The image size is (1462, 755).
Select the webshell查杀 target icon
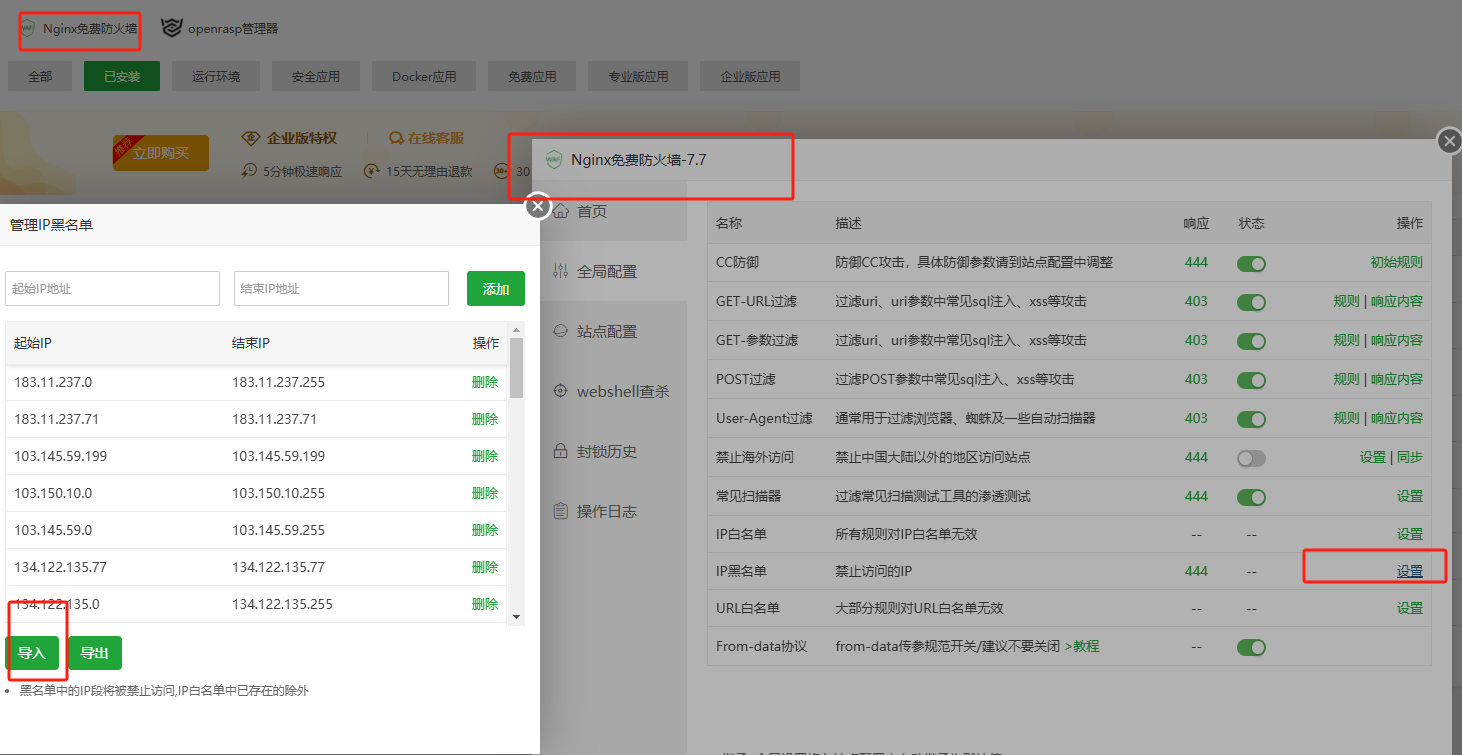pos(560,391)
